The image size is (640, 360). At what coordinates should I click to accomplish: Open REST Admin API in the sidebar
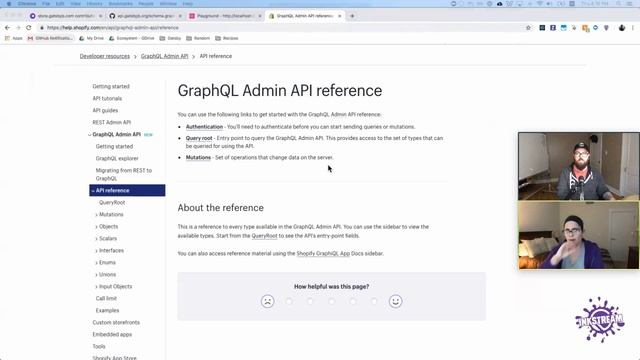pyautogui.click(x=111, y=122)
